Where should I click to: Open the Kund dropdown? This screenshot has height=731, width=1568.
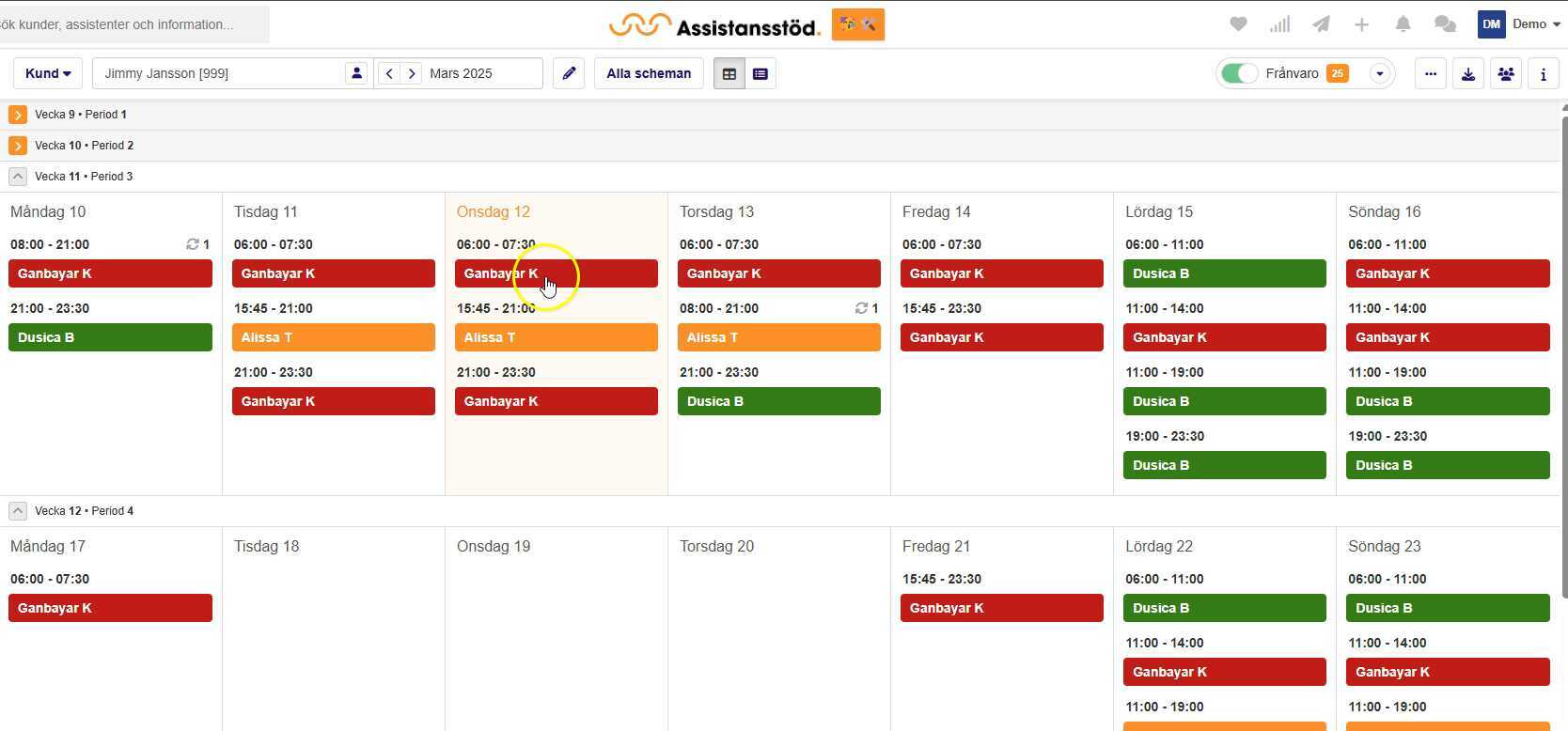point(48,73)
